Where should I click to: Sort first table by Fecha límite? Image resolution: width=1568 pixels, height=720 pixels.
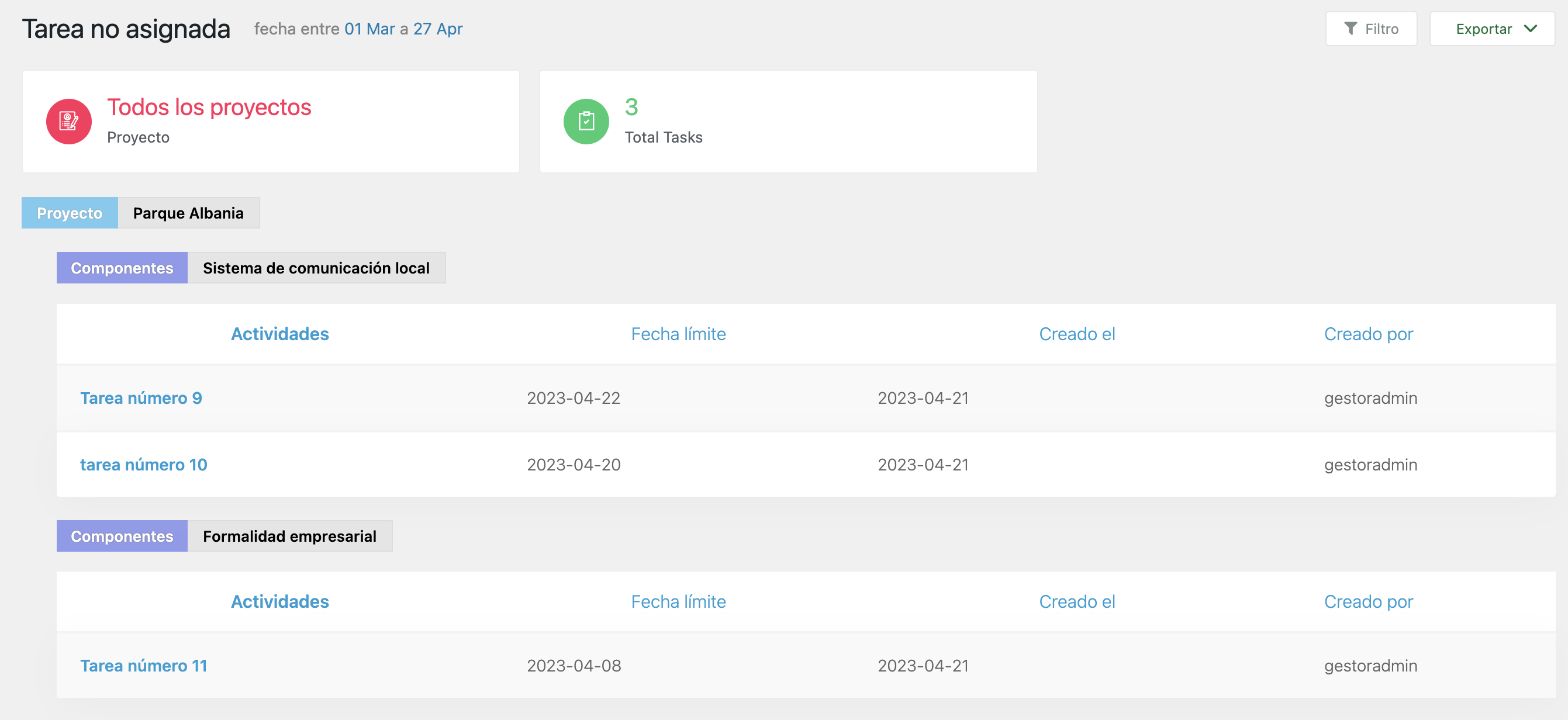coord(678,334)
